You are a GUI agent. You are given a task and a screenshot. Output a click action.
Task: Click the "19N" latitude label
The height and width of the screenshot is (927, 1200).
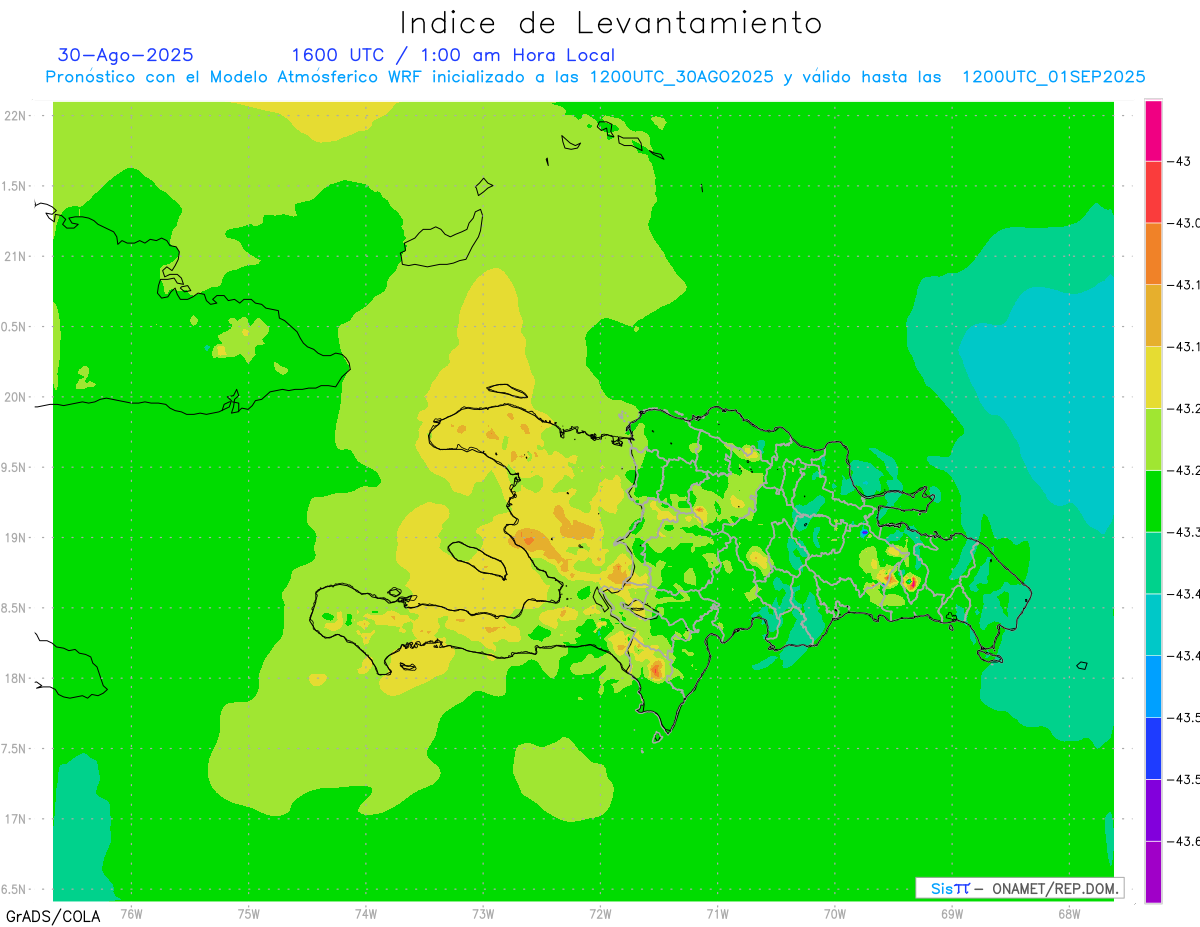point(17,538)
